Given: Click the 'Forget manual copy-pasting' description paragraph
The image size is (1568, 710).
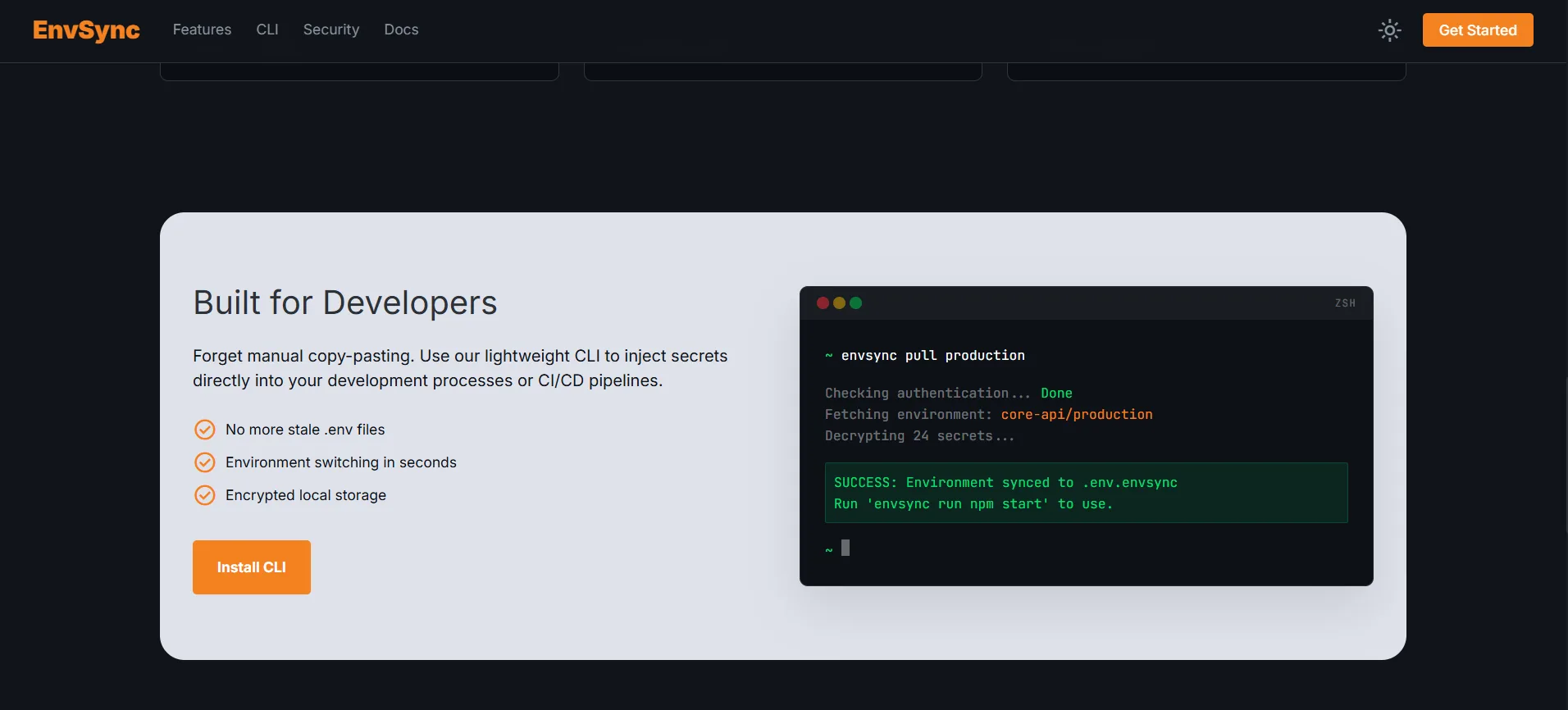Looking at the screenshot, I should 460,368.
